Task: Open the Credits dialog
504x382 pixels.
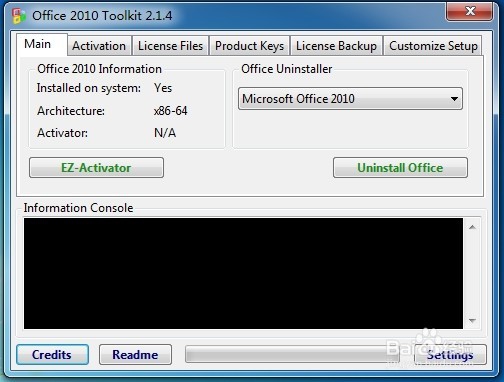Action: [52, 355]
